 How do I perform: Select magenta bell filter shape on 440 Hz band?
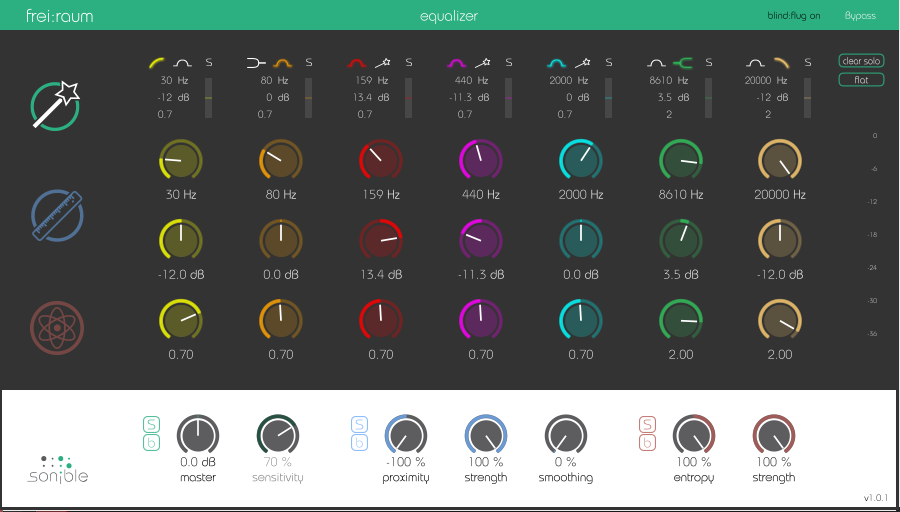pyautogui.click(x=457, y=62)
